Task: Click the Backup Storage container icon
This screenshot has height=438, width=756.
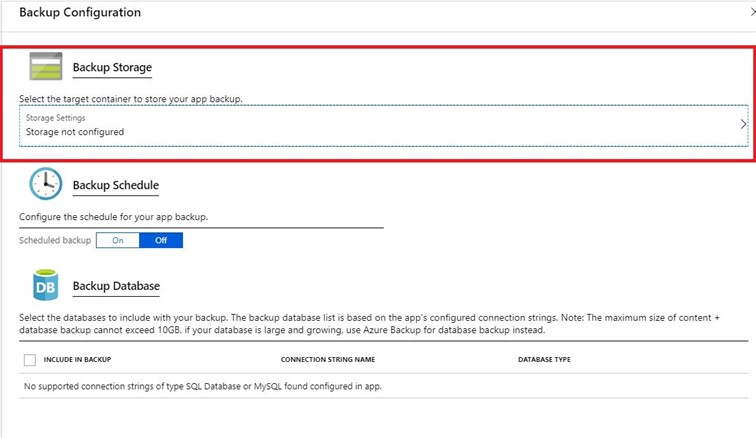Action: [46, 66]
